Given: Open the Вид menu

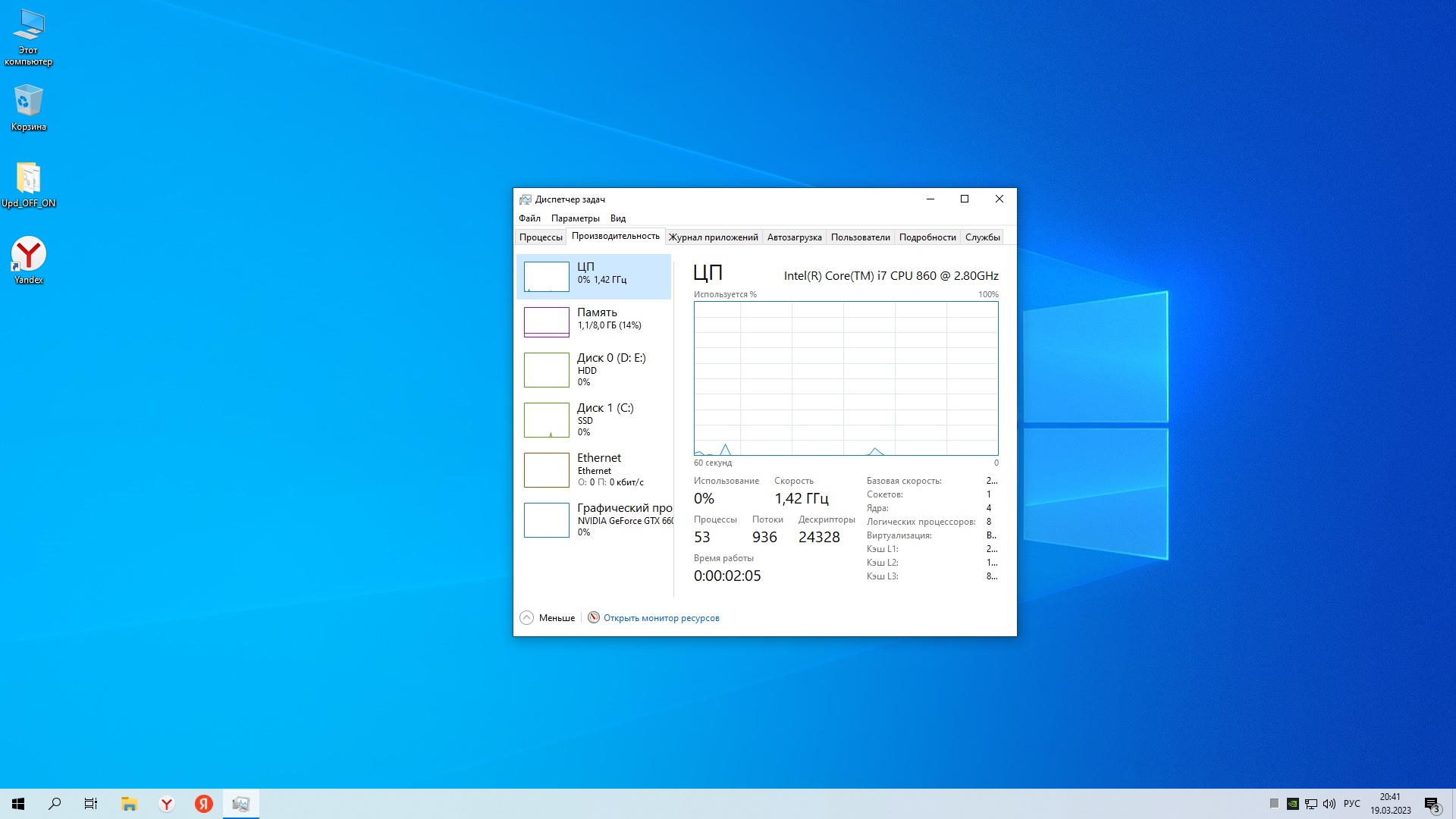Looking at the screenshot, I should pos(618,218).
